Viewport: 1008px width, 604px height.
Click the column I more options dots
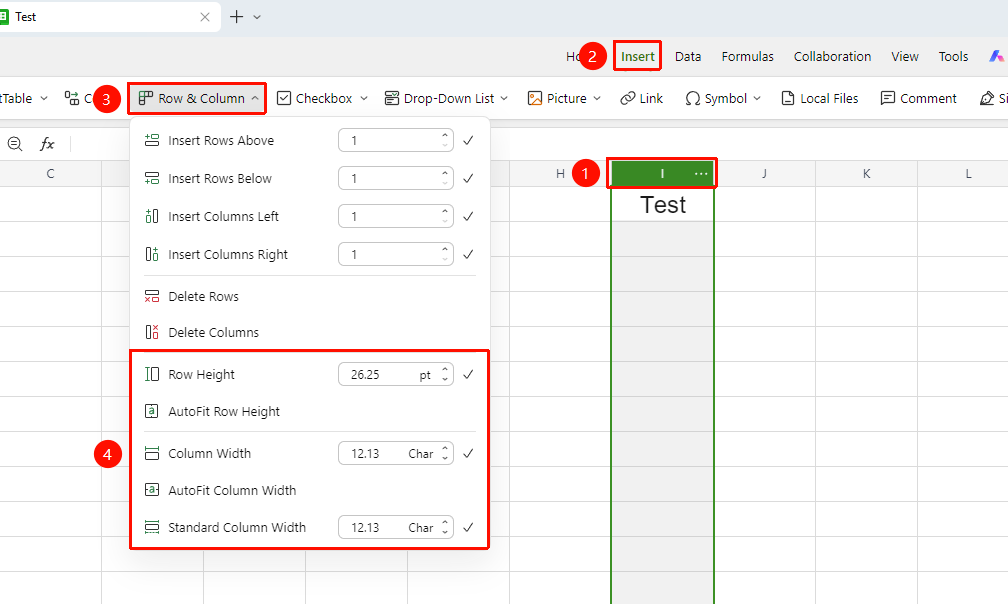click(x=701, y=173)
